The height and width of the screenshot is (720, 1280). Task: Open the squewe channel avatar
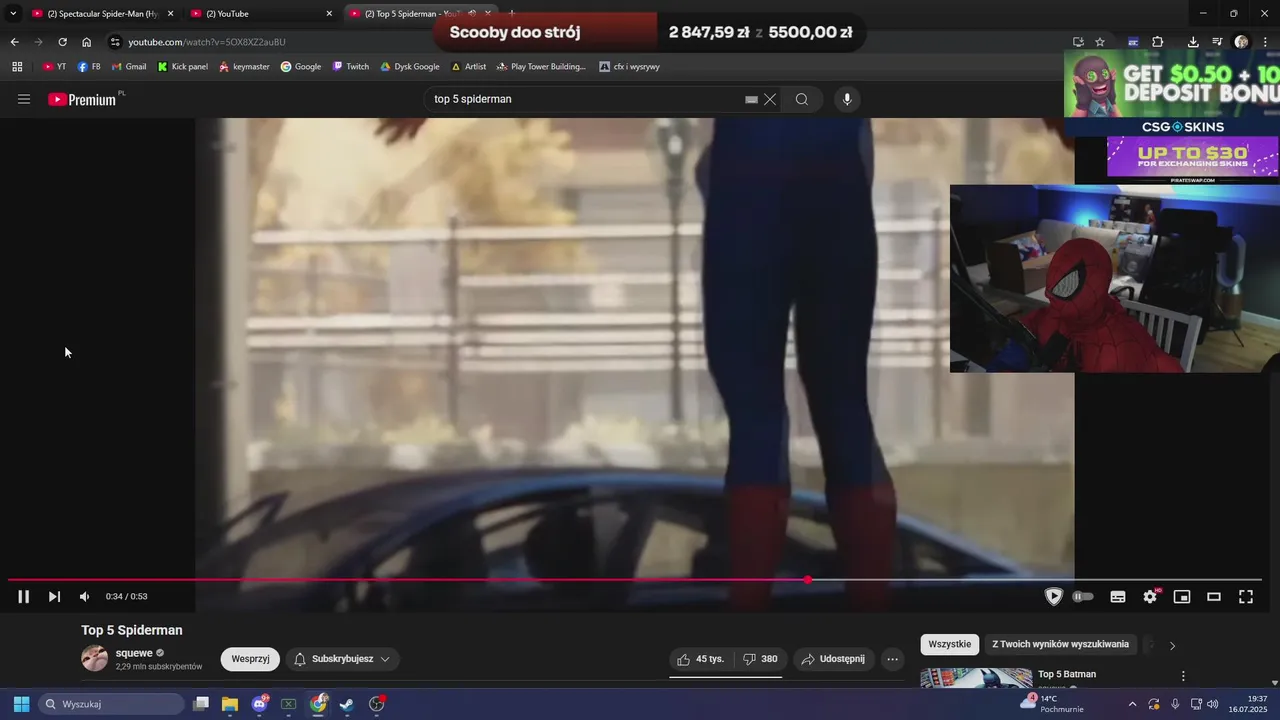point(94,658)
